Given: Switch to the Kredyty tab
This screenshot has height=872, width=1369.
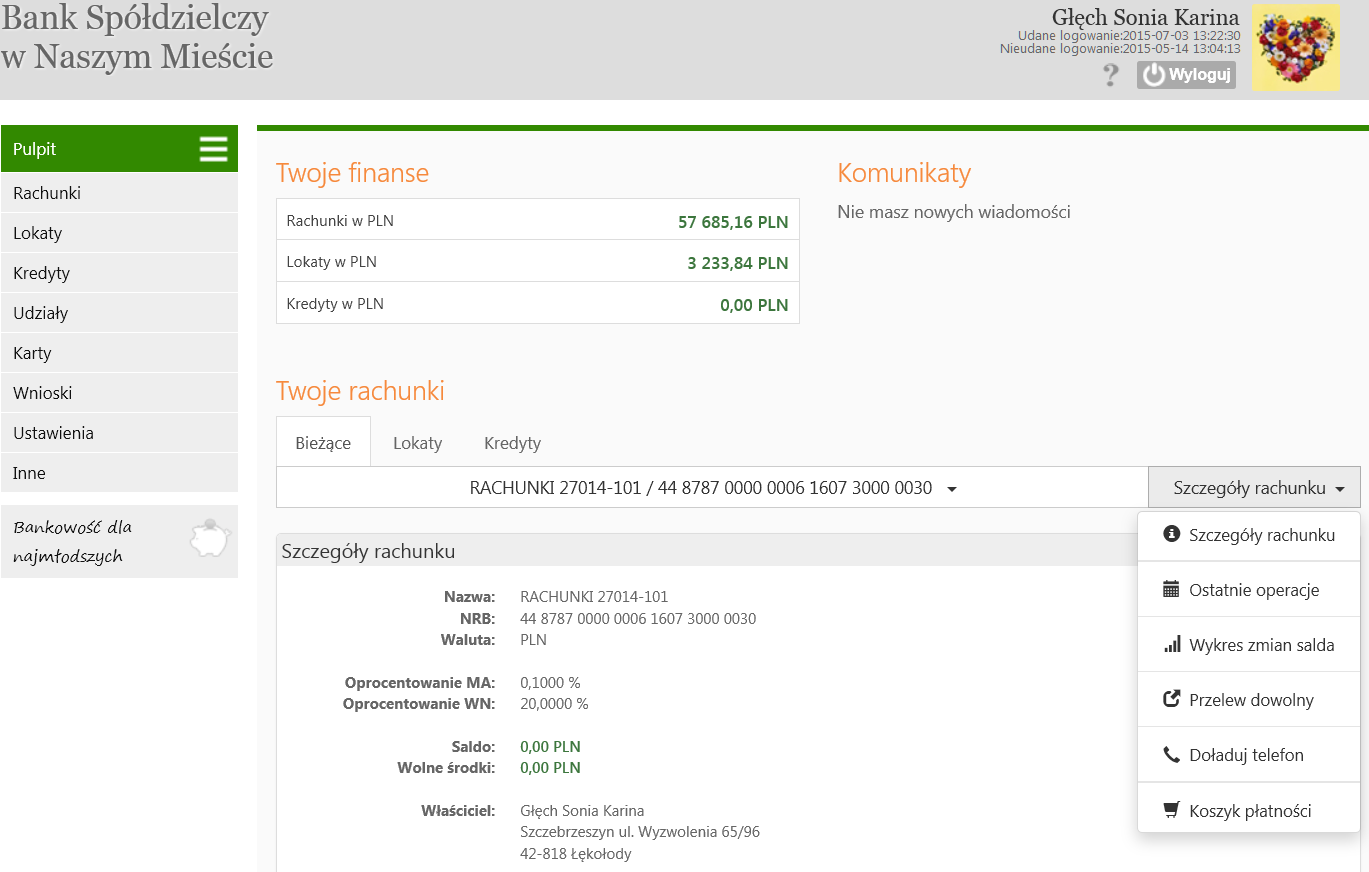Looking at the screenshot, I should click(x=512, y=442).
